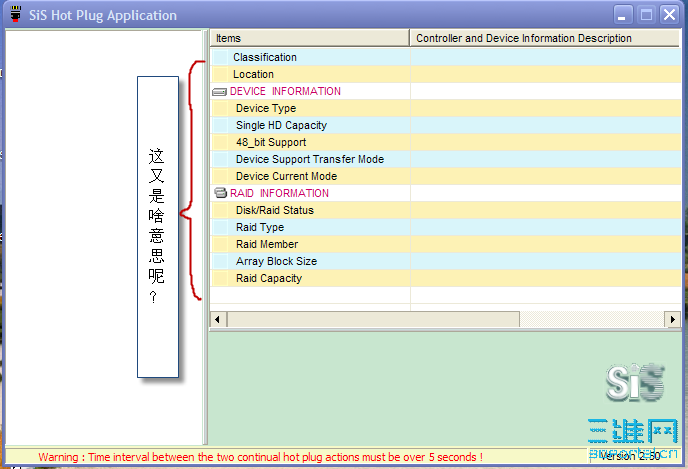Click the SiS logo in the lower panel
This screenshot has height=469, width=688.
635,382
